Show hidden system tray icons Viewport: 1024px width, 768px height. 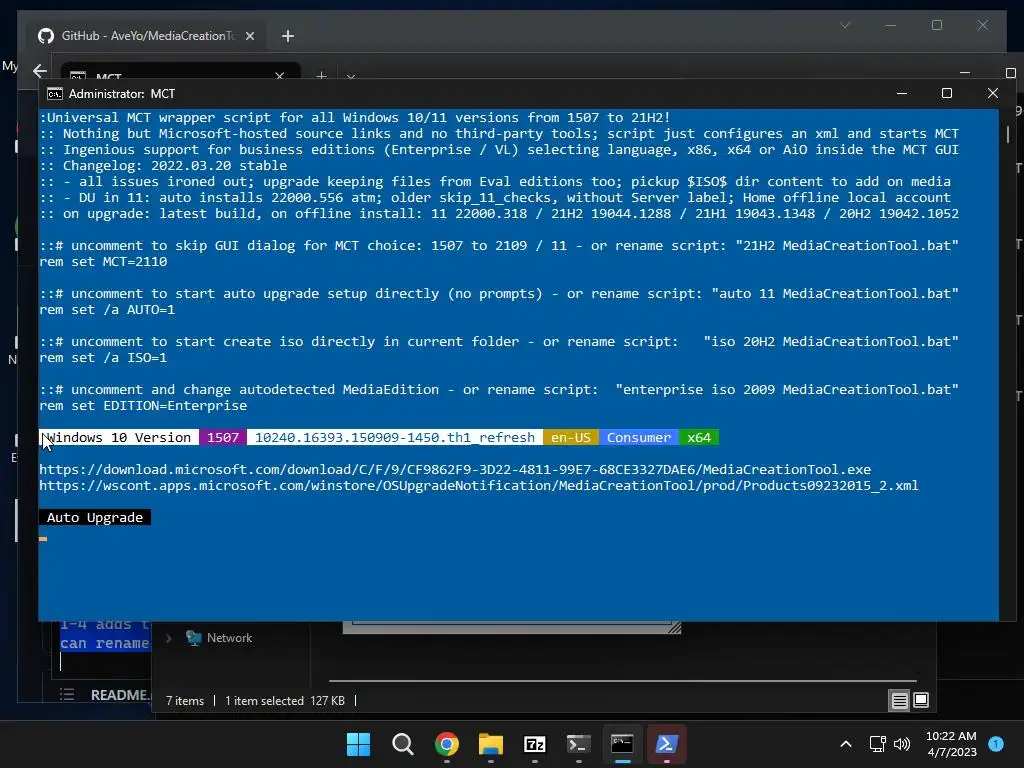coord(846,744)
